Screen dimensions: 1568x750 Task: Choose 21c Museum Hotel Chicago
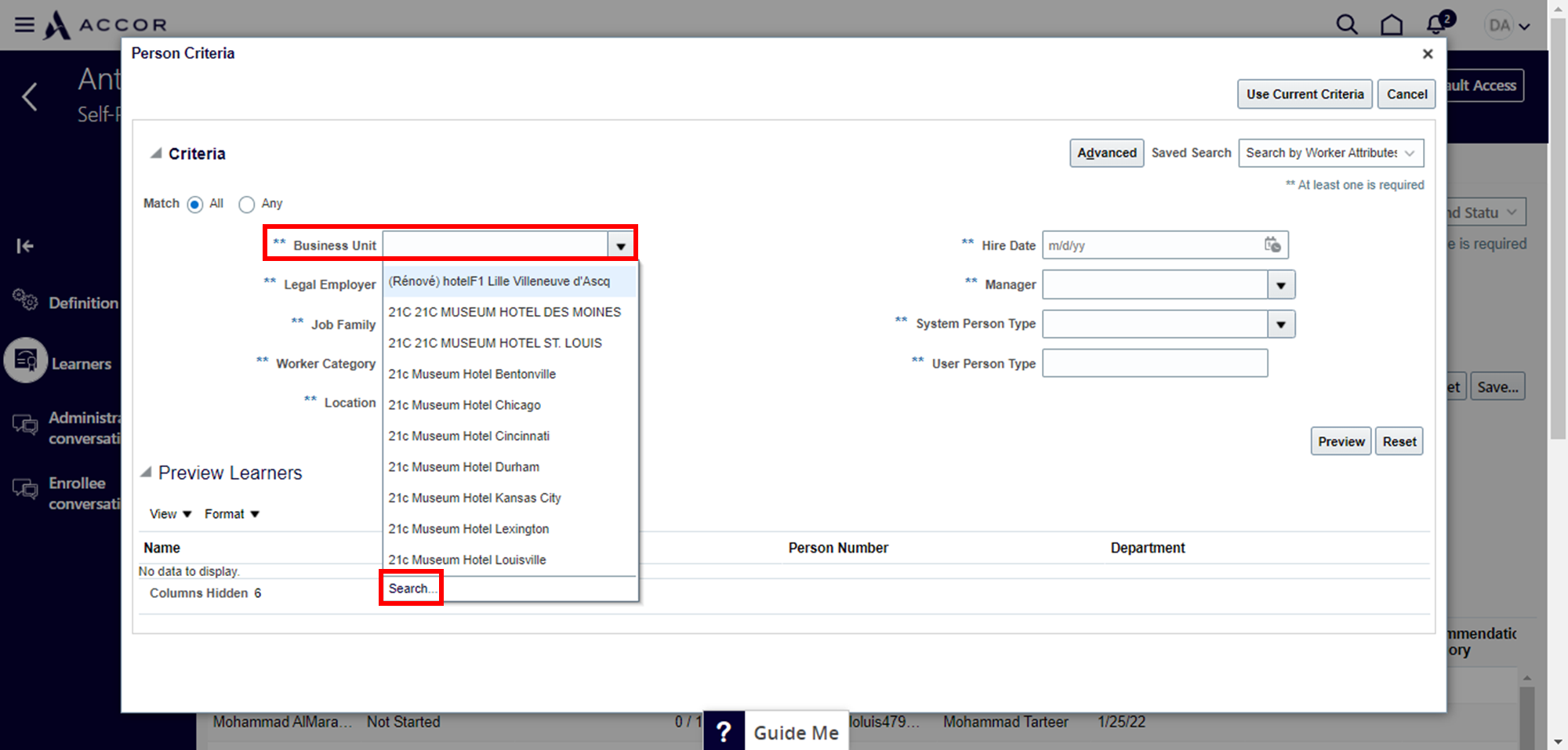(x=510, y=405)
